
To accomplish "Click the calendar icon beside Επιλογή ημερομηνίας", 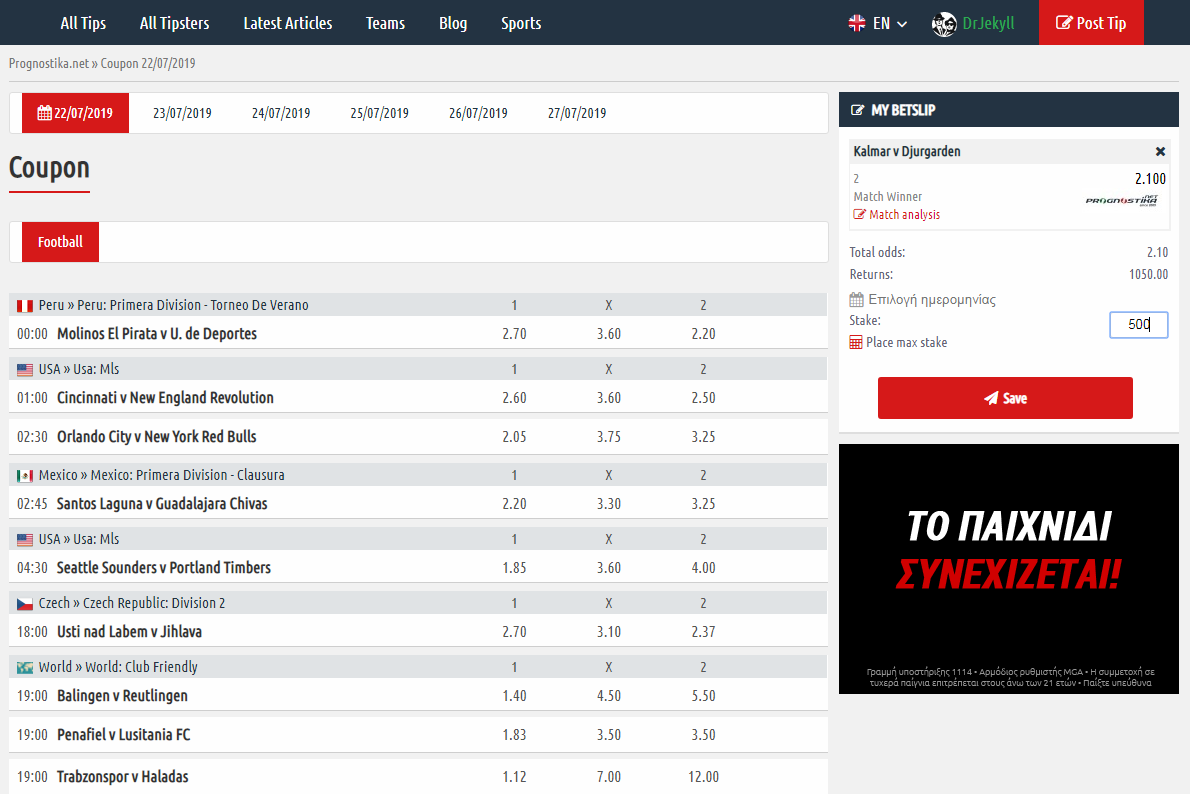I will (x=856, y=300).
